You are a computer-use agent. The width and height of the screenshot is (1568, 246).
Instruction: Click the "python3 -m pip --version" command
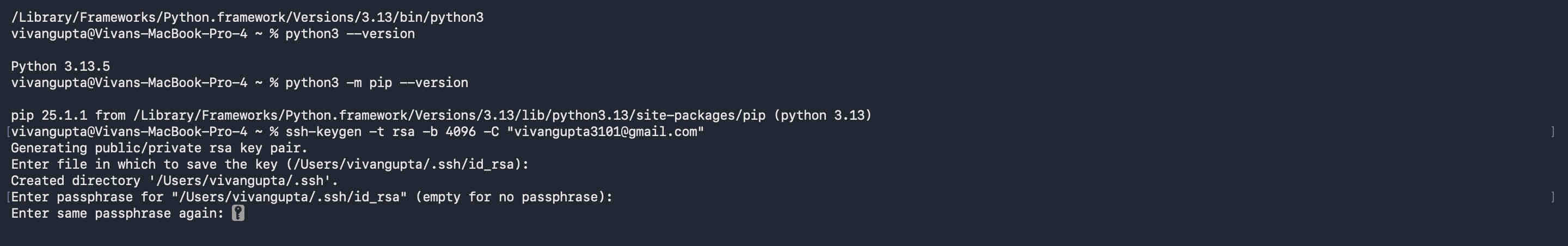tap(376, 83)
